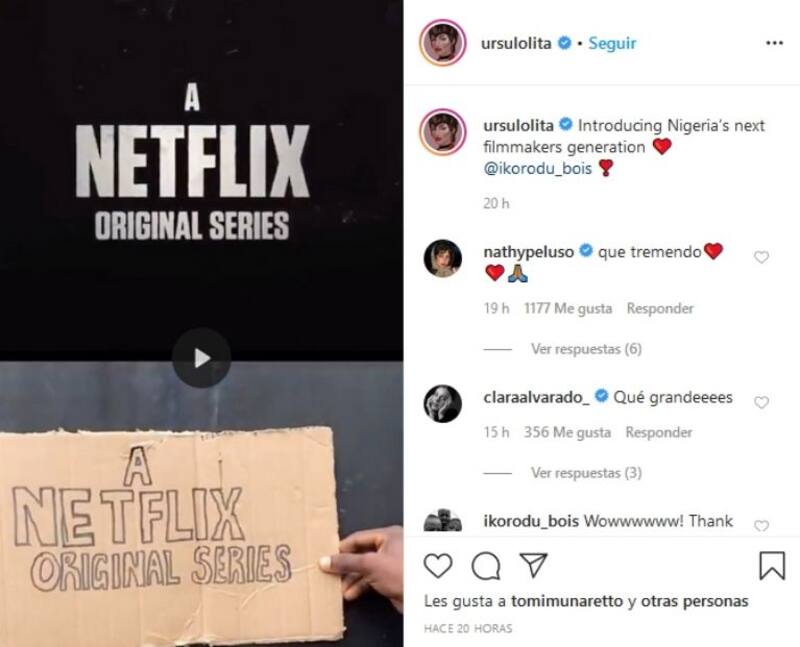The image size is (800, 647).
Task: Open ursulolita's profile picture in header
Action: (x=442, y=43)
